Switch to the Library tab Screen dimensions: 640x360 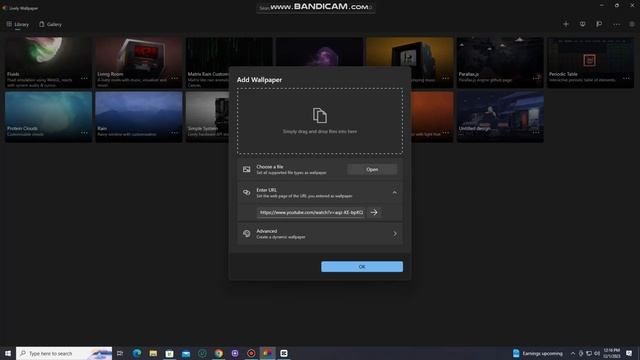pyautogui.click(x=18, y=24)
